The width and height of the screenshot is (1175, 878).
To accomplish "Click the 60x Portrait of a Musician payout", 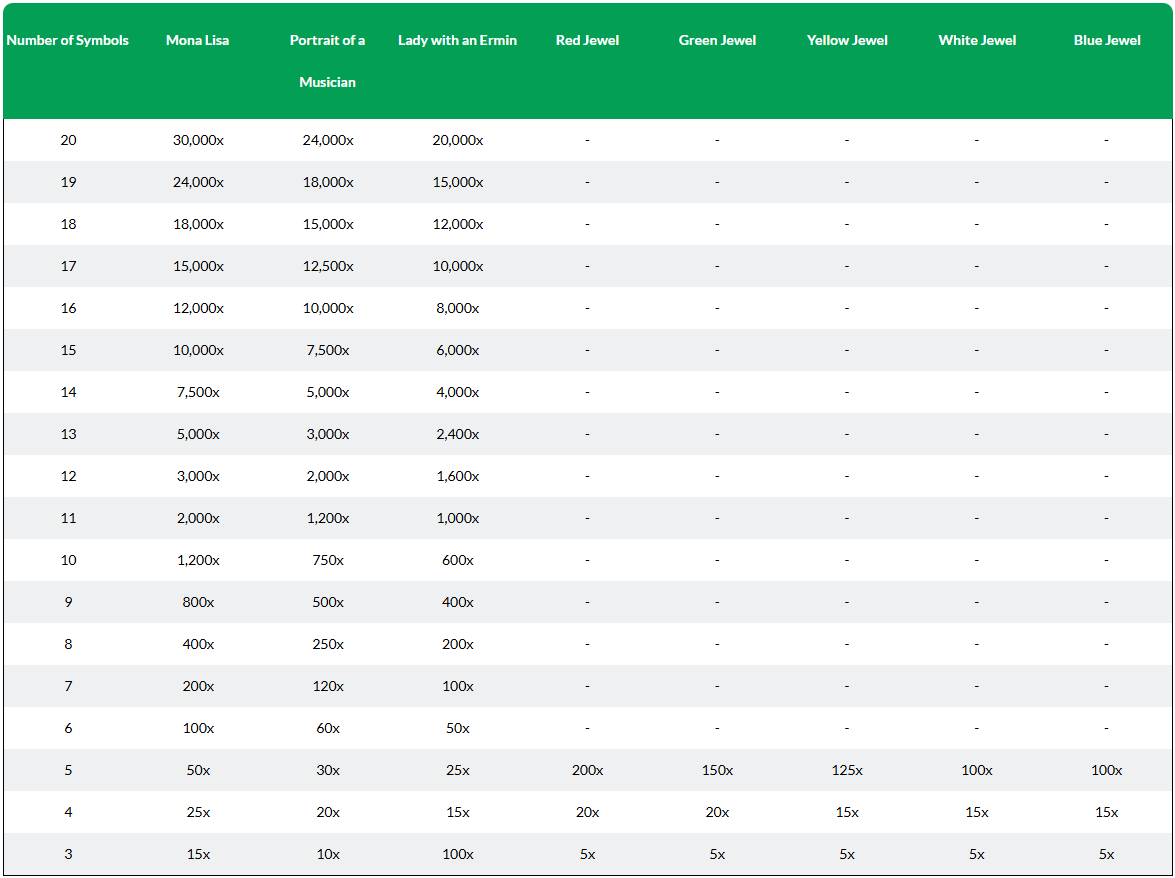I will click(x=327, y=727).
